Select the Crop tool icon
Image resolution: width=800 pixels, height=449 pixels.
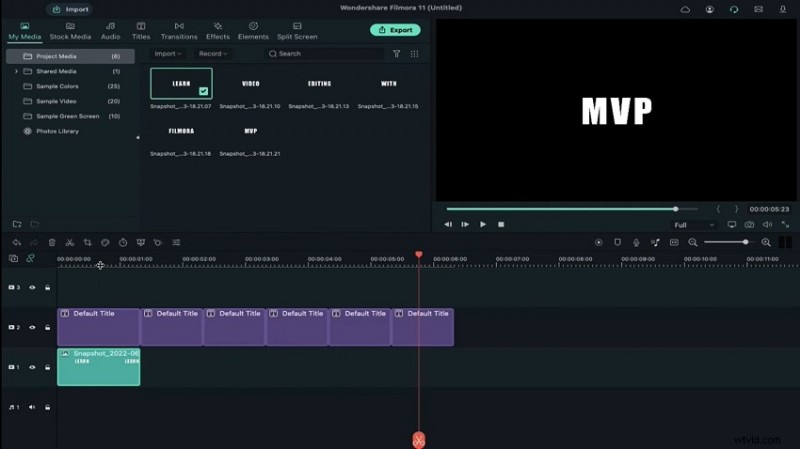[x=88, y=242]
